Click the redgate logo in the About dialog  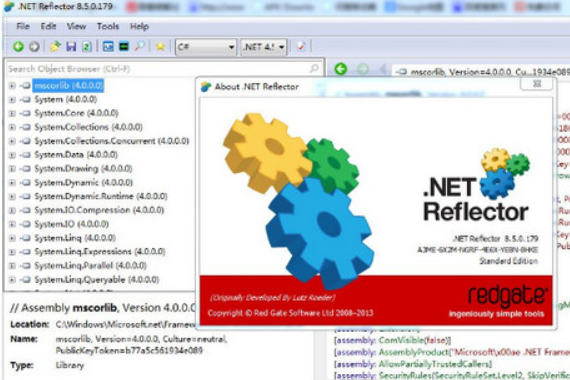(x=507, y=296)
